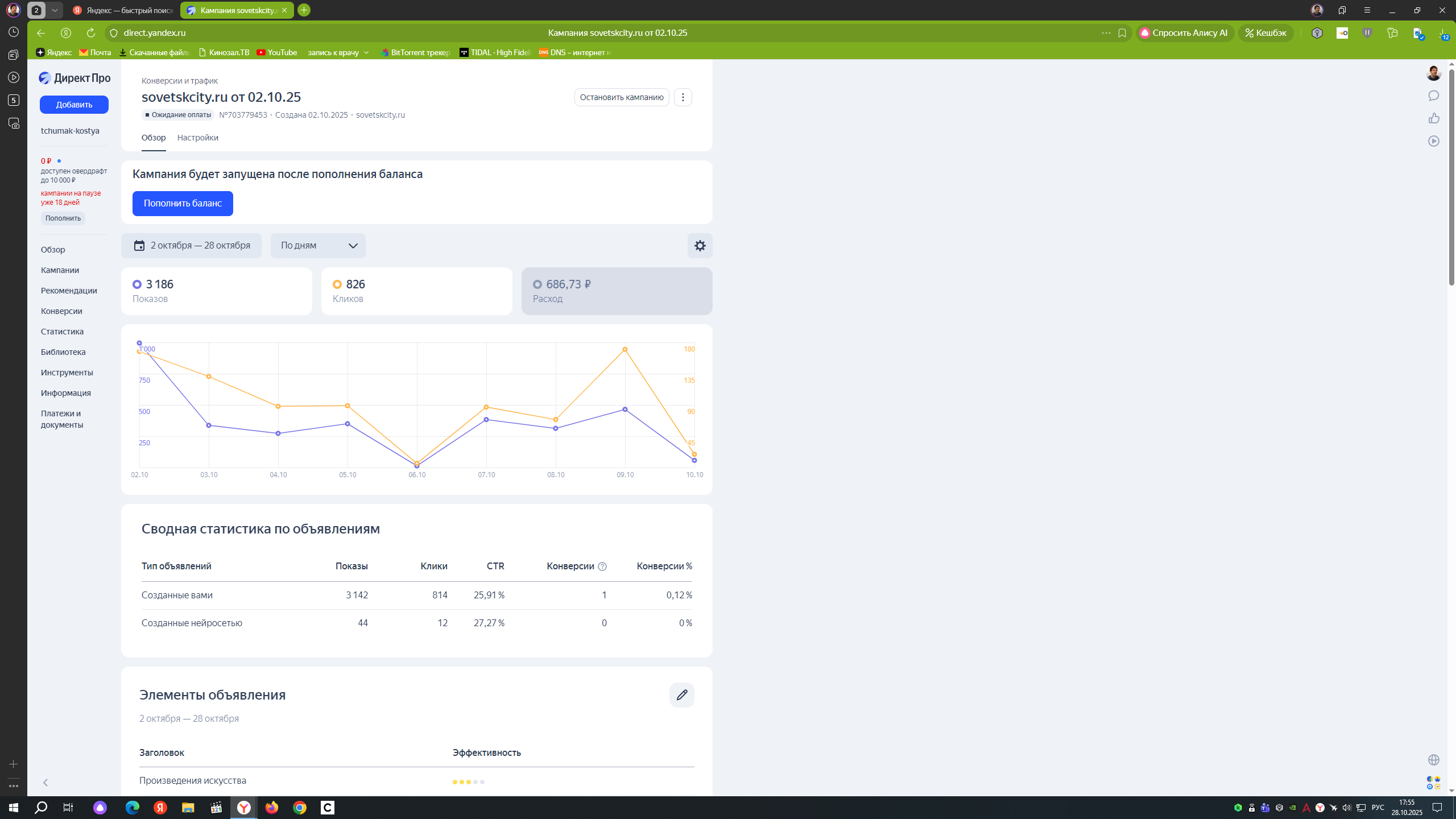Click the Директ Про logo

(75, 78)
